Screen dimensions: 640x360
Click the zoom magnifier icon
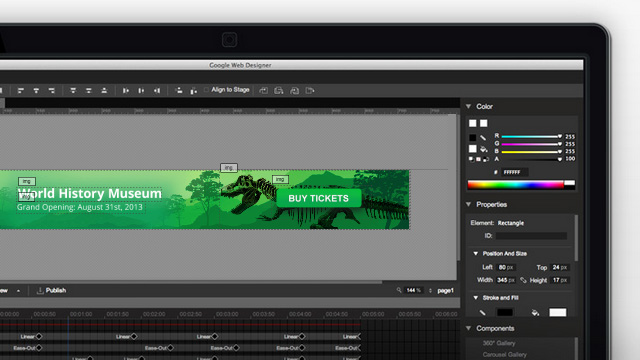coord(399,290)
